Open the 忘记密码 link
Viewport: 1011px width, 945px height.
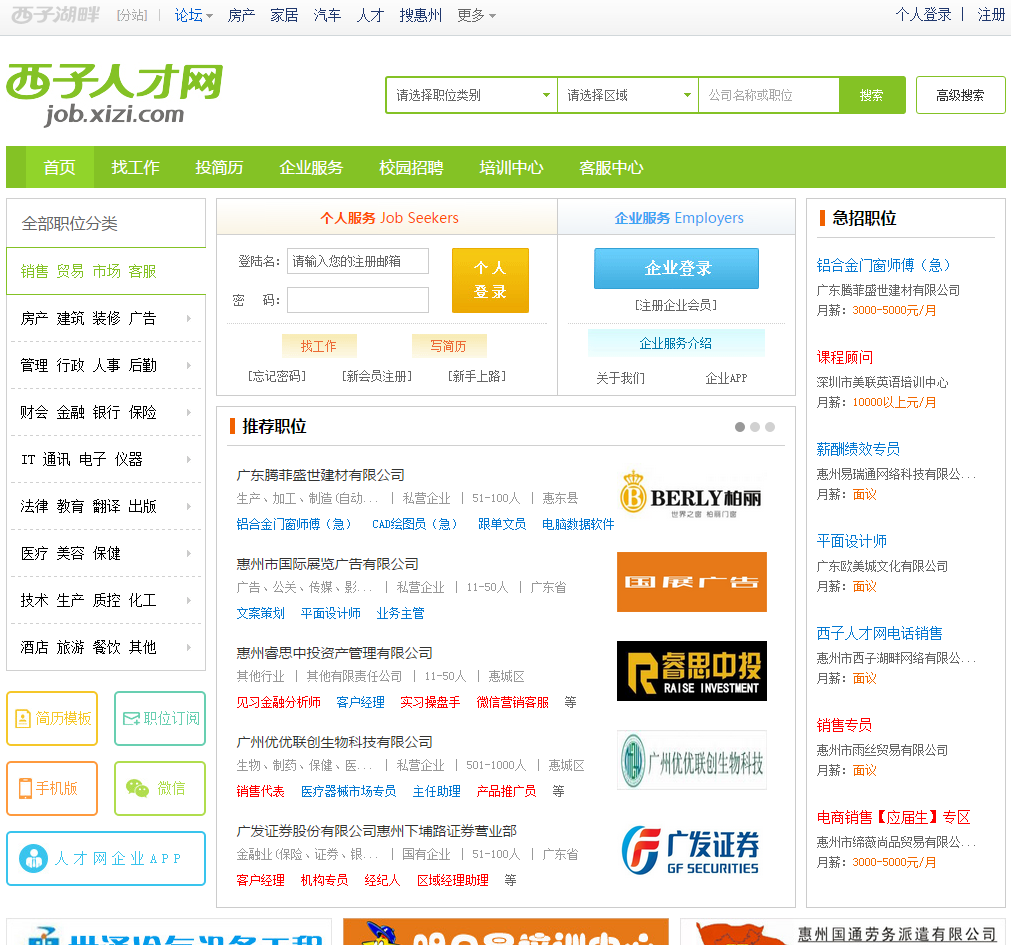point(277,376)
